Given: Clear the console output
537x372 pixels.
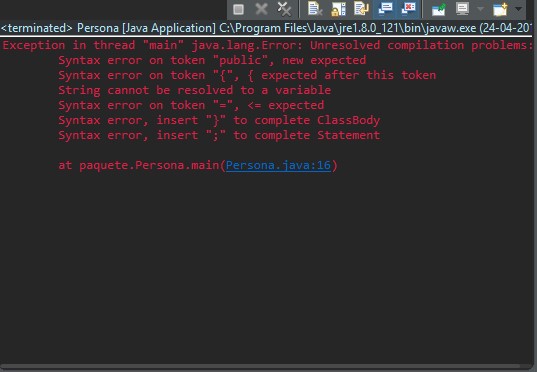Looking at the screenshot, I should (315, 9).
